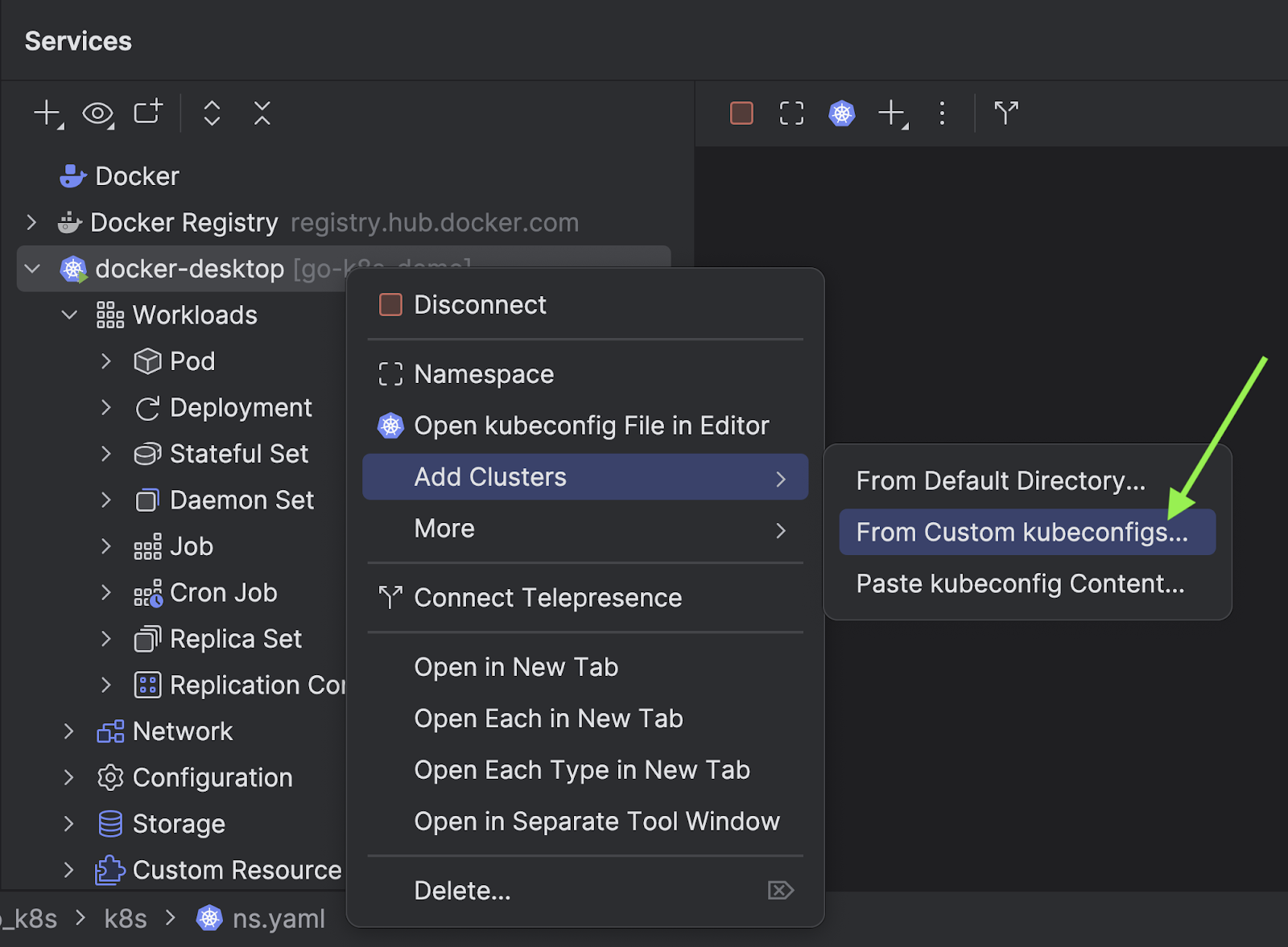Screen dimensions: 1288x947
Task: Click the Replication Controller icon
Action: 147,686
